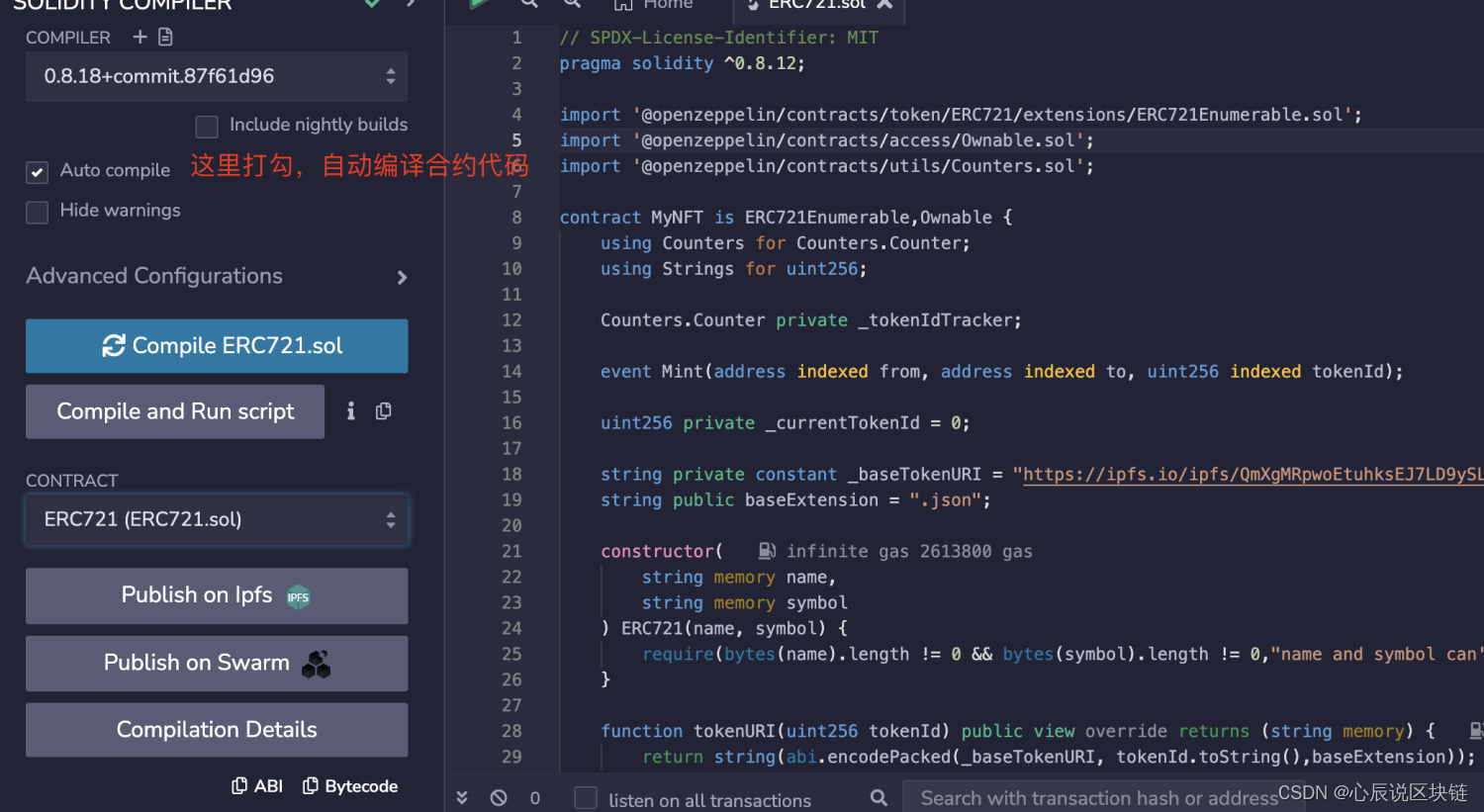The width and height of the screenshot is (1484, 812).
Task: Clear the terminal using the block icon
Action: pyautogui.click(x=498, y=797)
